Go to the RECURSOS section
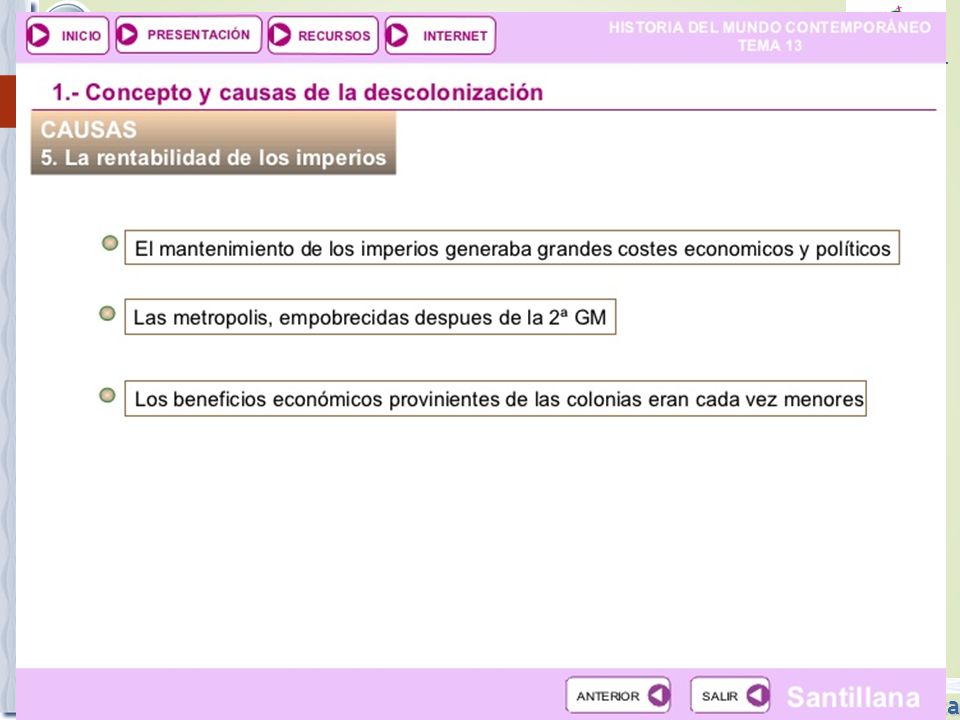960x720 pixels. pos(323,36)
